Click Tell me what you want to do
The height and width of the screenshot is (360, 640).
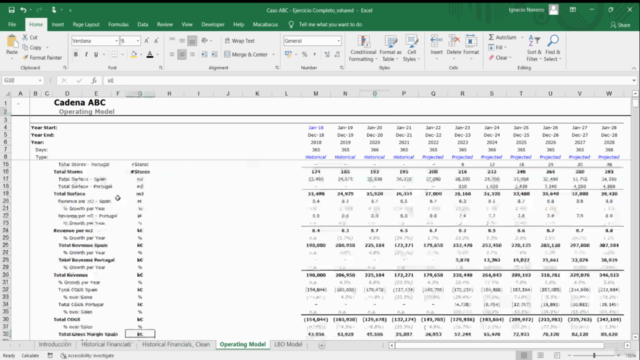(x=330, y=24)
